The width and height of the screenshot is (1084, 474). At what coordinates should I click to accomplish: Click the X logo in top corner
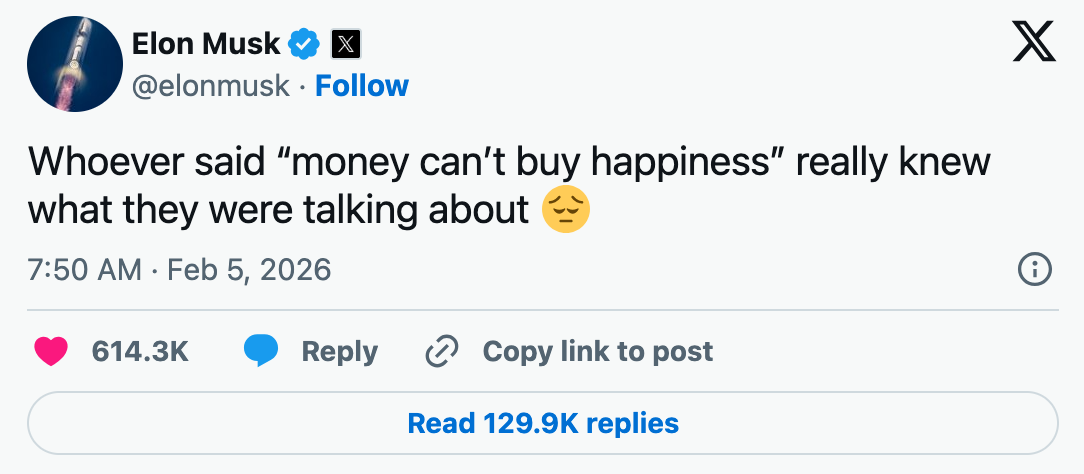coord(1034,42)
